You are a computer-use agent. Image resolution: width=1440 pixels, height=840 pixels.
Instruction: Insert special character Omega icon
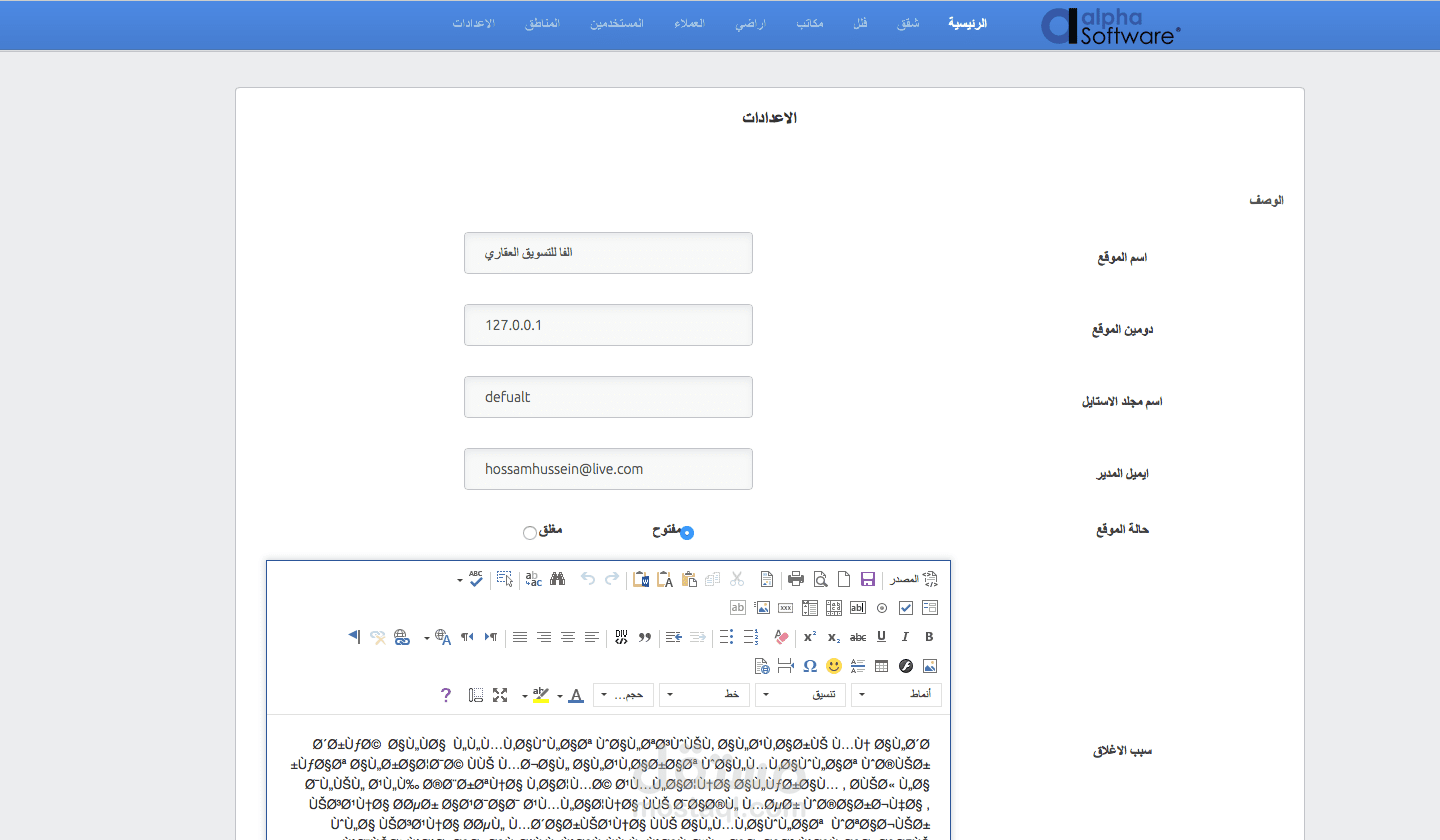(809, 665)
